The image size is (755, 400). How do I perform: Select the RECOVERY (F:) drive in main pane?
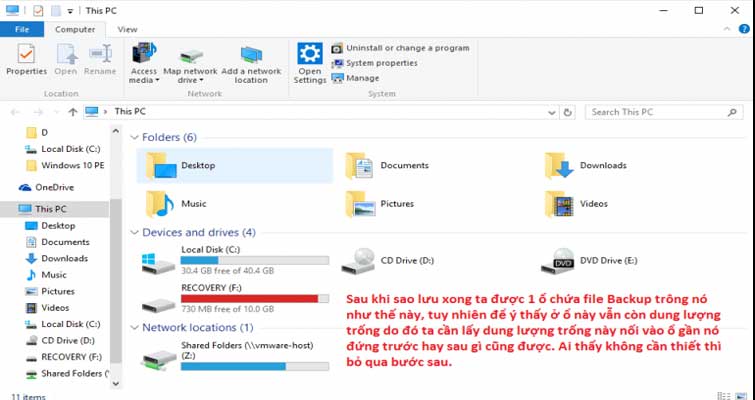[235, 299]
